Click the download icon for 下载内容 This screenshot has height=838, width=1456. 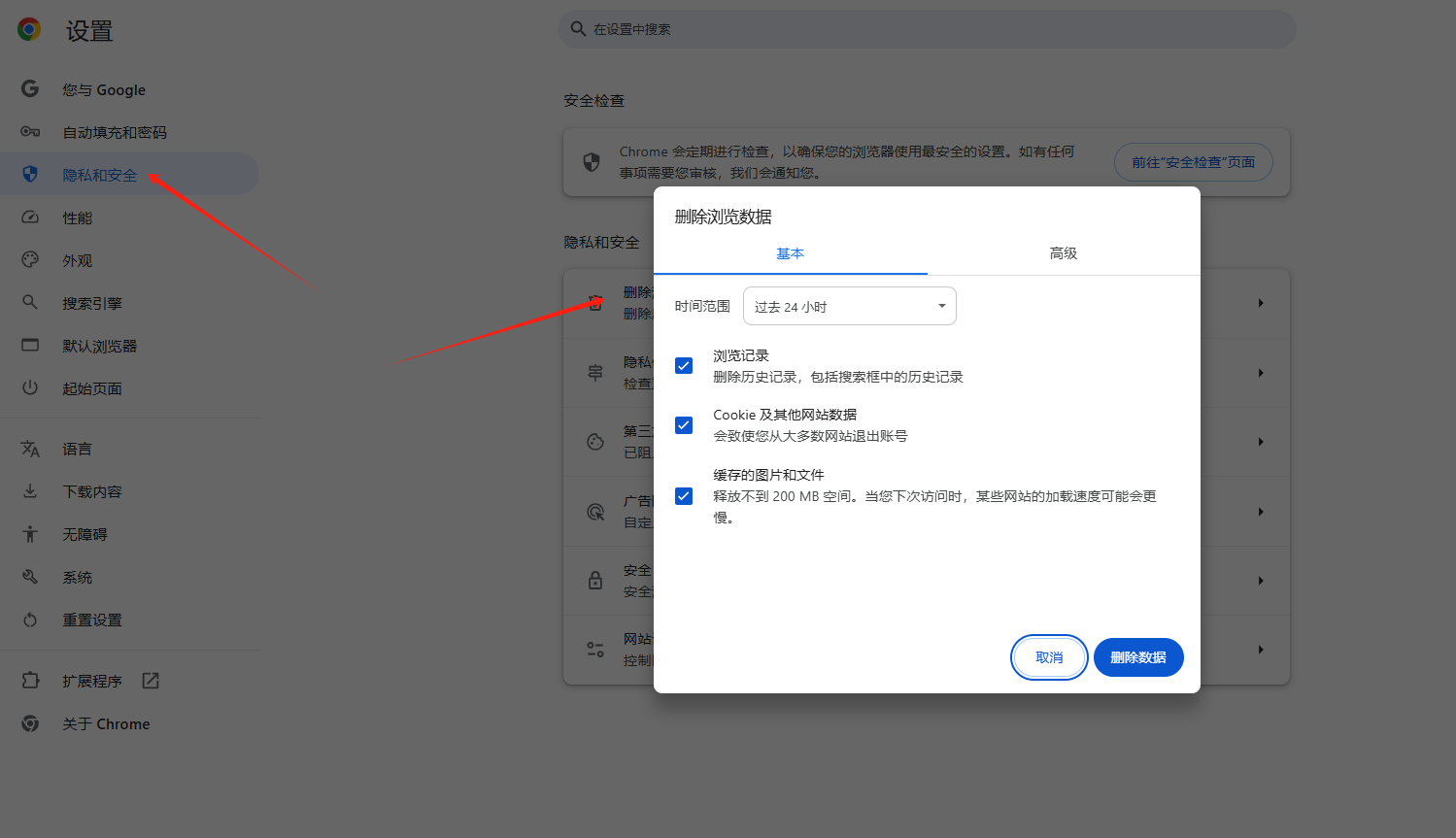(30, 491)
